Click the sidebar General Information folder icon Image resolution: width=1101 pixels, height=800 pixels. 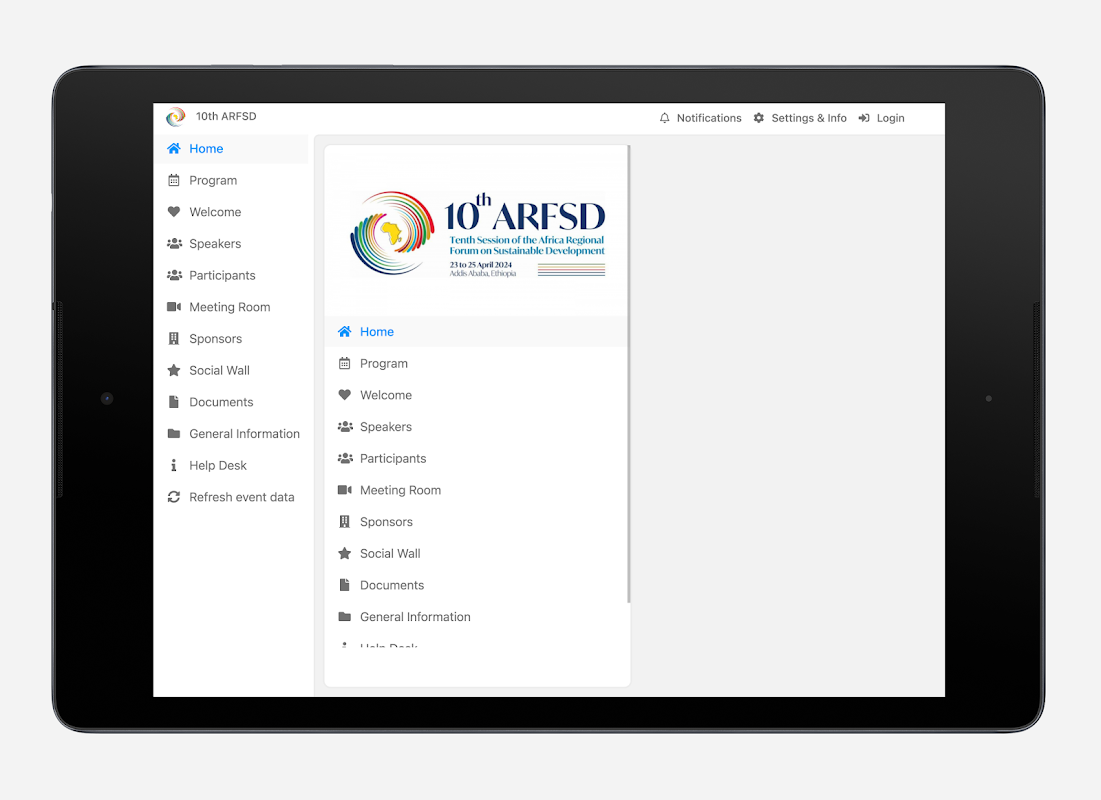pyautogui.click(x=173, y=433)
